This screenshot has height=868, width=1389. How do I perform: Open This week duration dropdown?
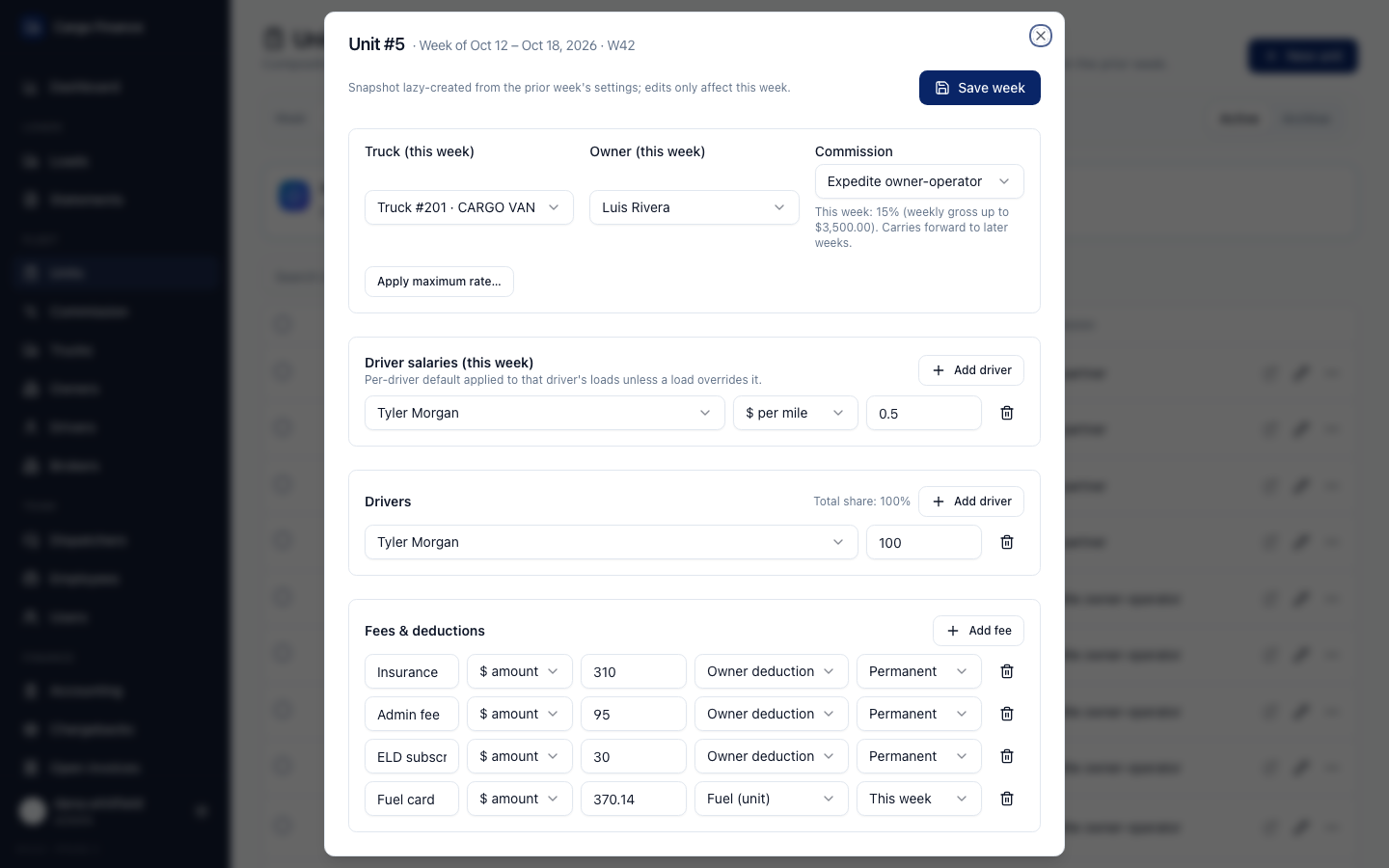click(x=918, y=799)
